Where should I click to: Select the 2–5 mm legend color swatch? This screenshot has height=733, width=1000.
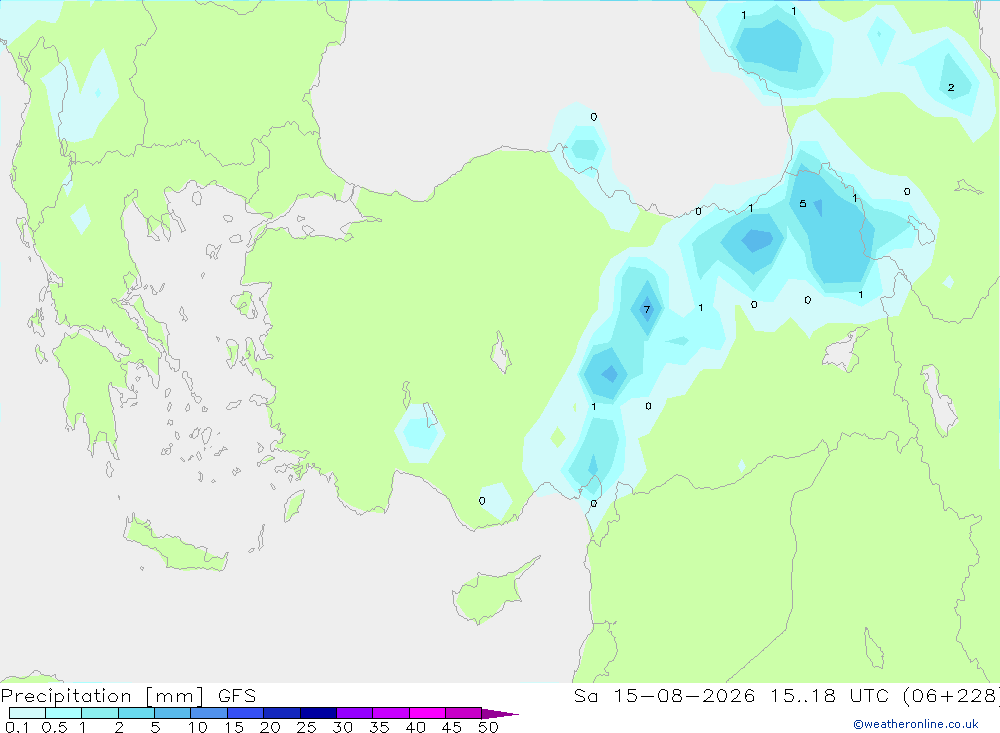[x=136, y=713]
